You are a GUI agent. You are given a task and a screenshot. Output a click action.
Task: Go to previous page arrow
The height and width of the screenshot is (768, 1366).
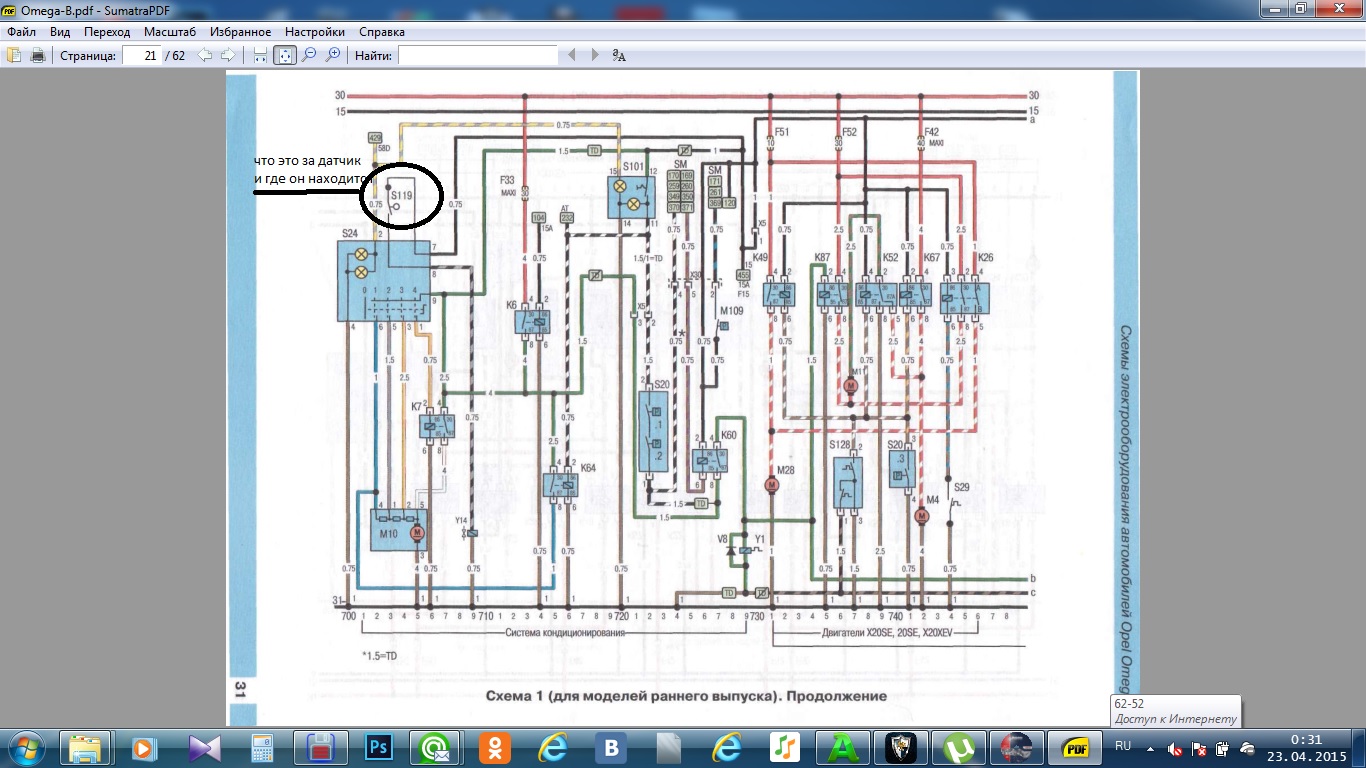tap(205, 55)
